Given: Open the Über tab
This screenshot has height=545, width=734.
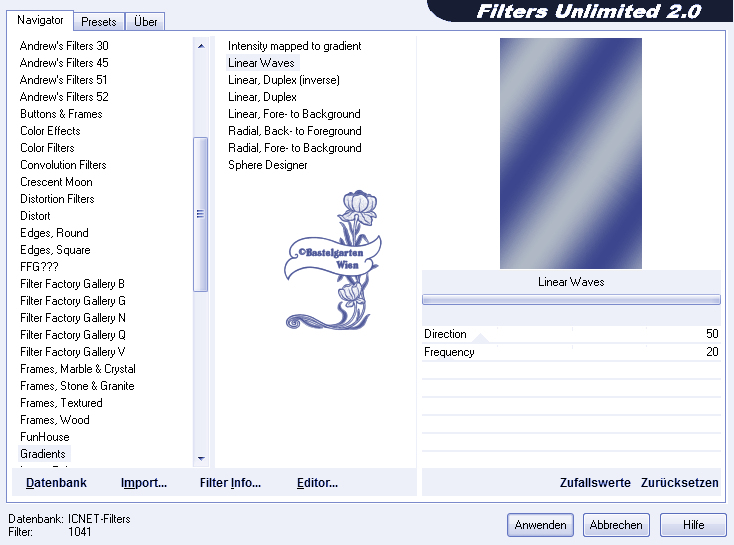Looking at the screenshot, I should click(x=145, y=22).
